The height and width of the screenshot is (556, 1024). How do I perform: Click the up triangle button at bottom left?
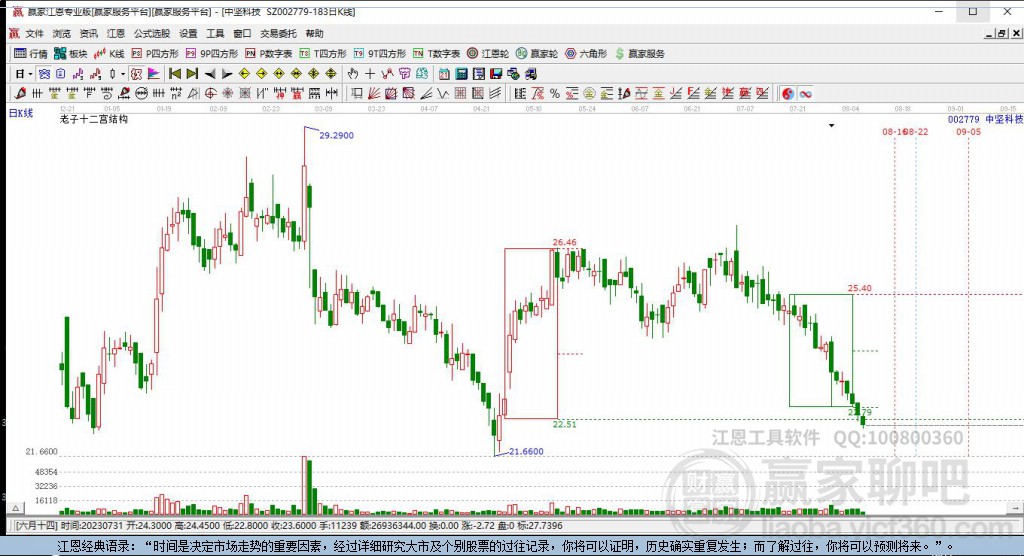(x=16, y=508)
